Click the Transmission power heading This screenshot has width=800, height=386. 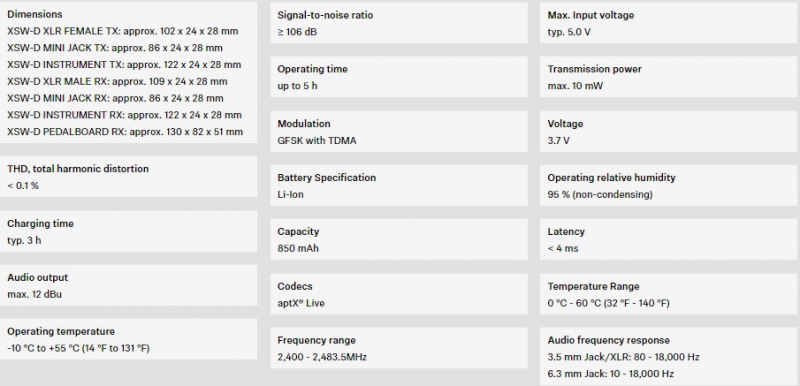(594, 69)
